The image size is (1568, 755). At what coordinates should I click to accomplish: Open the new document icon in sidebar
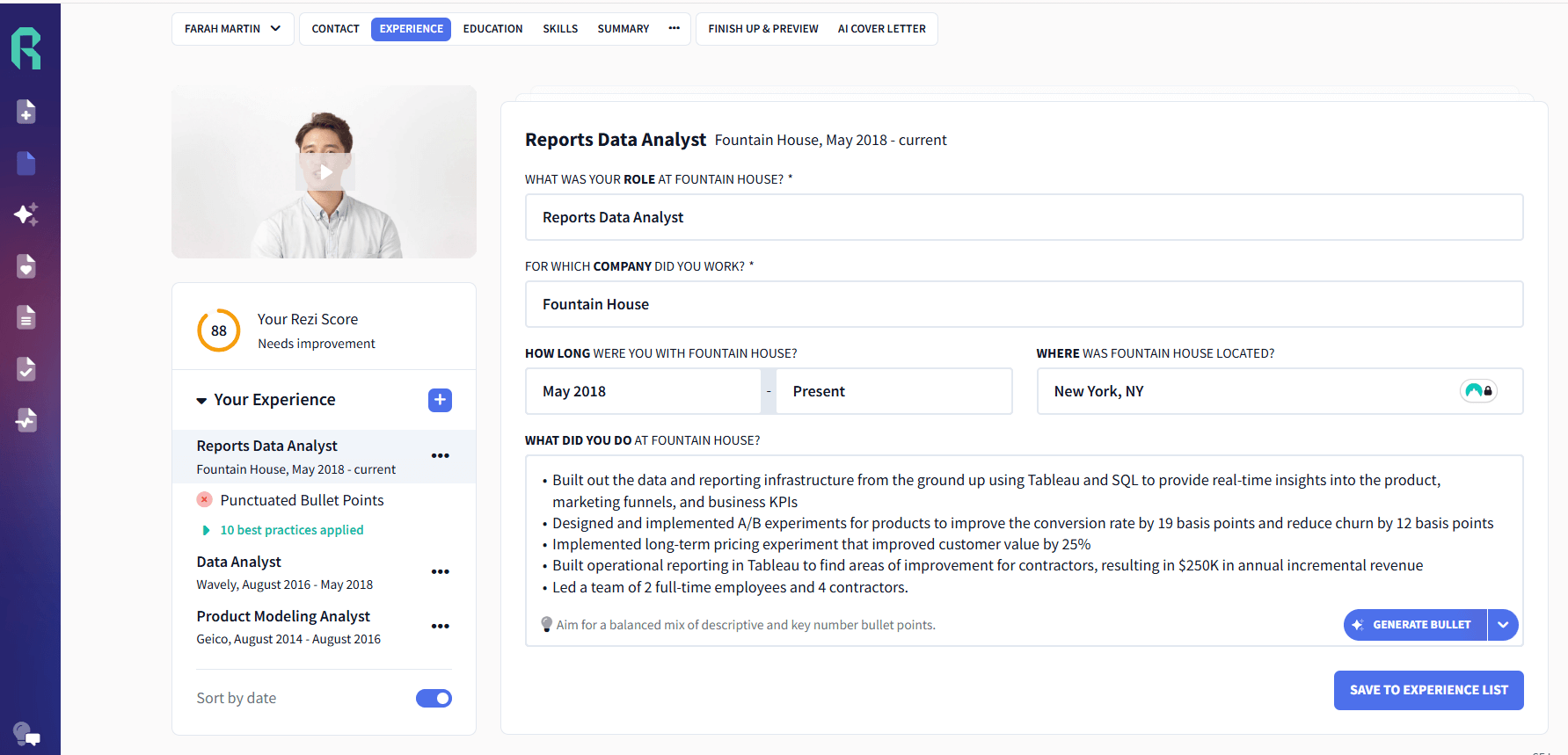26,112
